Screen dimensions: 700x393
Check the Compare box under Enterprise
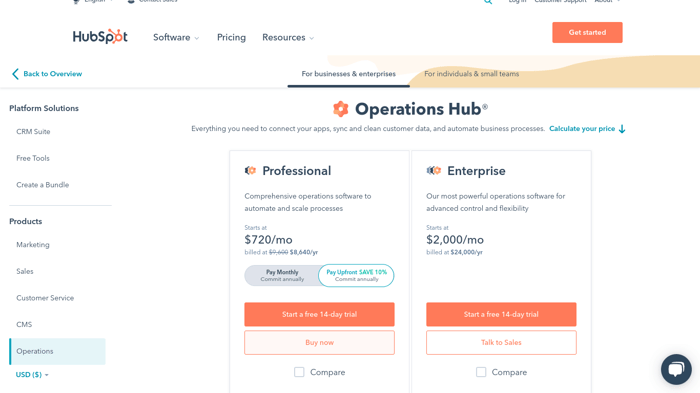[x=481, y=372]
